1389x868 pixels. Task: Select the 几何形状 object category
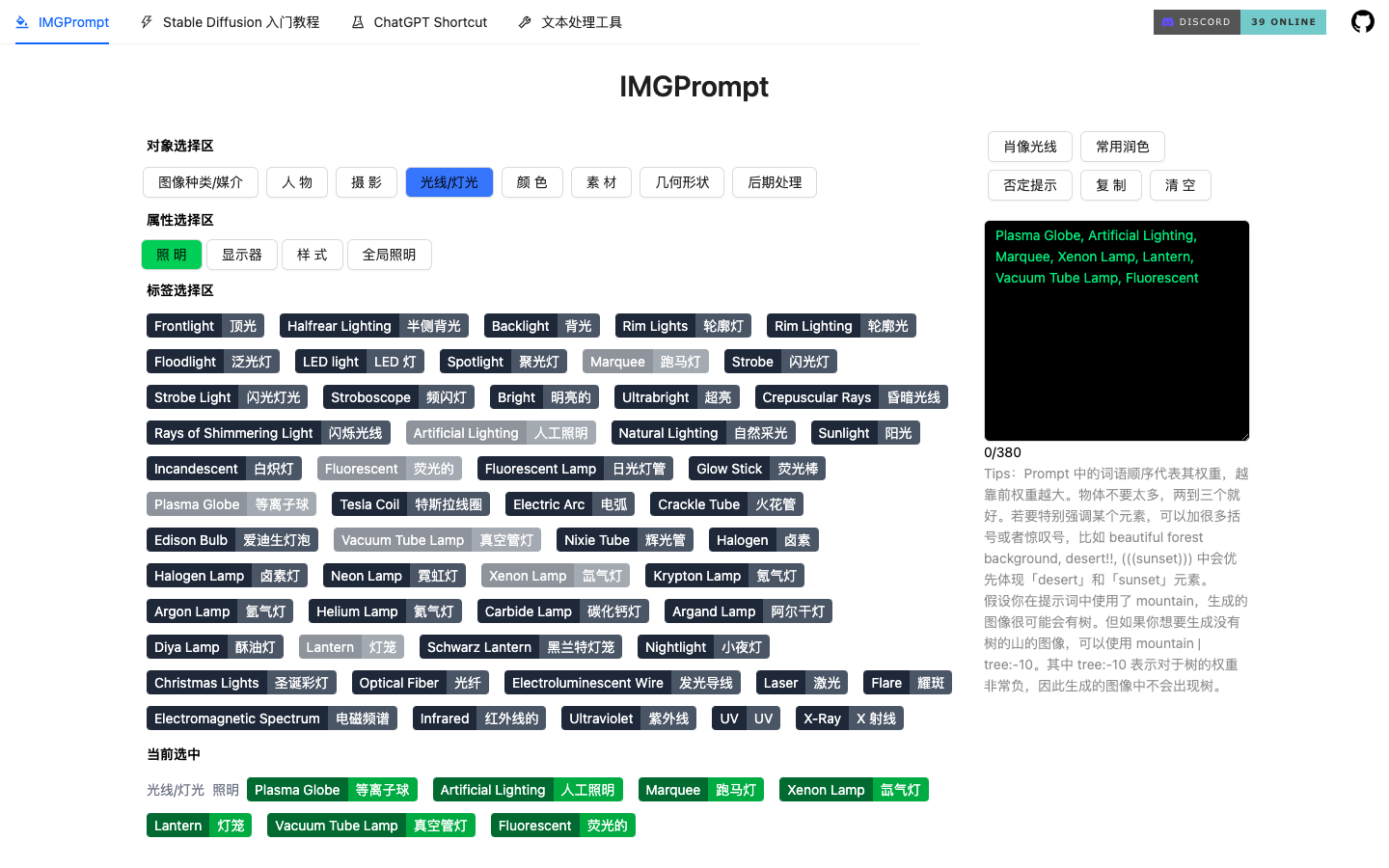(x=683, y=182)
